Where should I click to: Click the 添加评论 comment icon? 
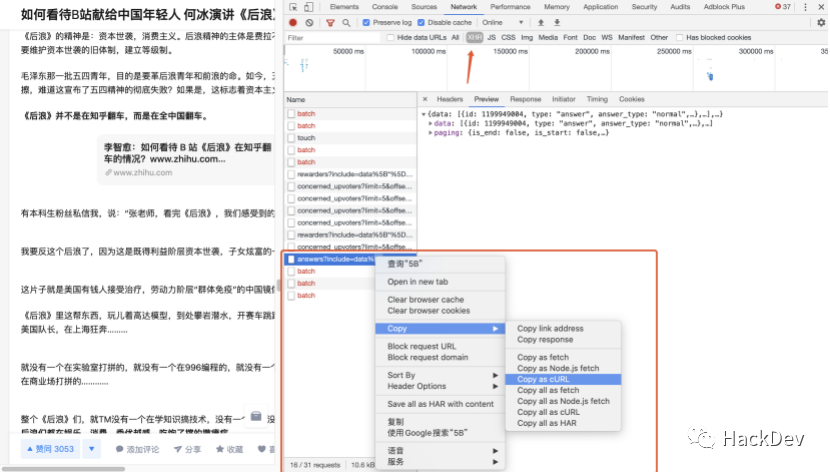point(120,449)
